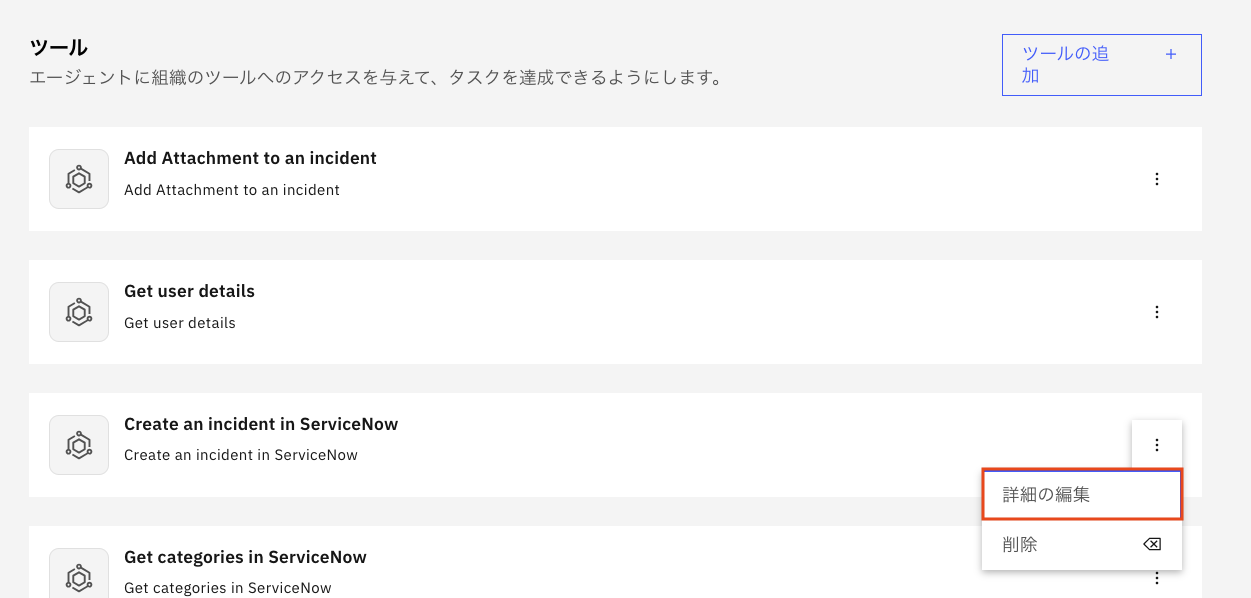
Task: Click the Add Attachment tool icon
Action: pyautogui.click(x=79, y=179)
